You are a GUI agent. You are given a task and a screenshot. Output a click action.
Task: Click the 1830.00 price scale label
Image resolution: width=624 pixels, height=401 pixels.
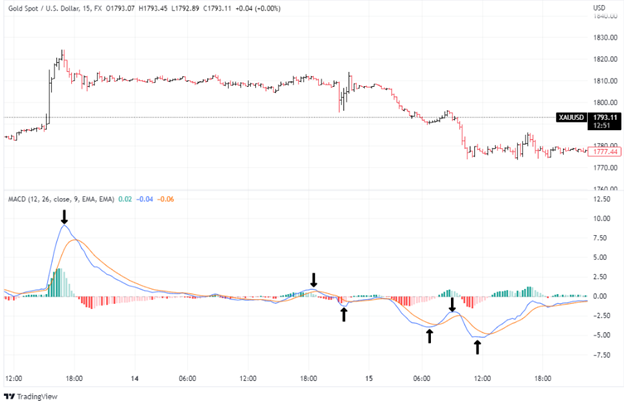point(604,38)
